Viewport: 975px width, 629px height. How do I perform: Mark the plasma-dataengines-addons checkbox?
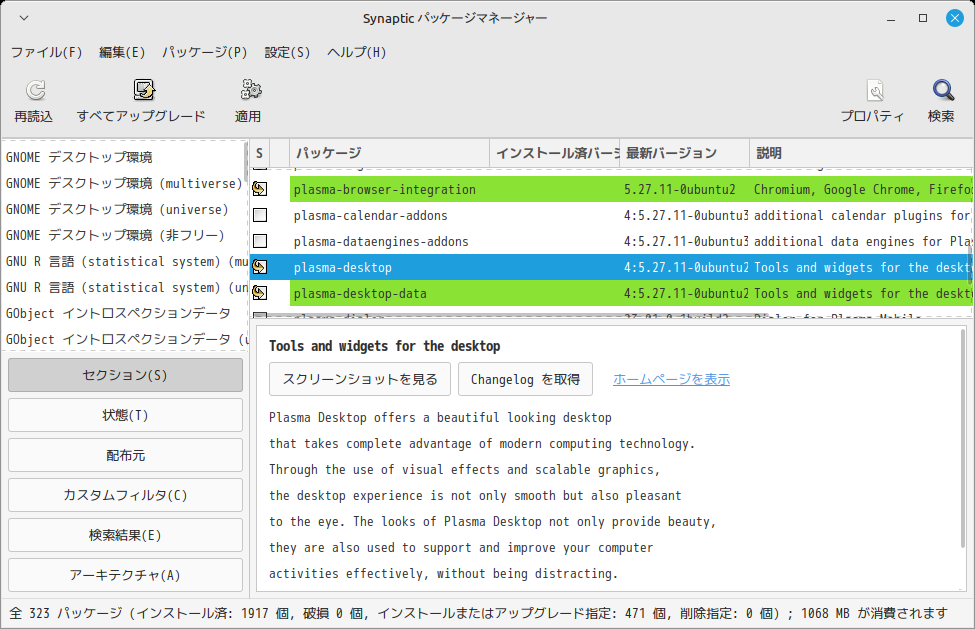(260, 242)
